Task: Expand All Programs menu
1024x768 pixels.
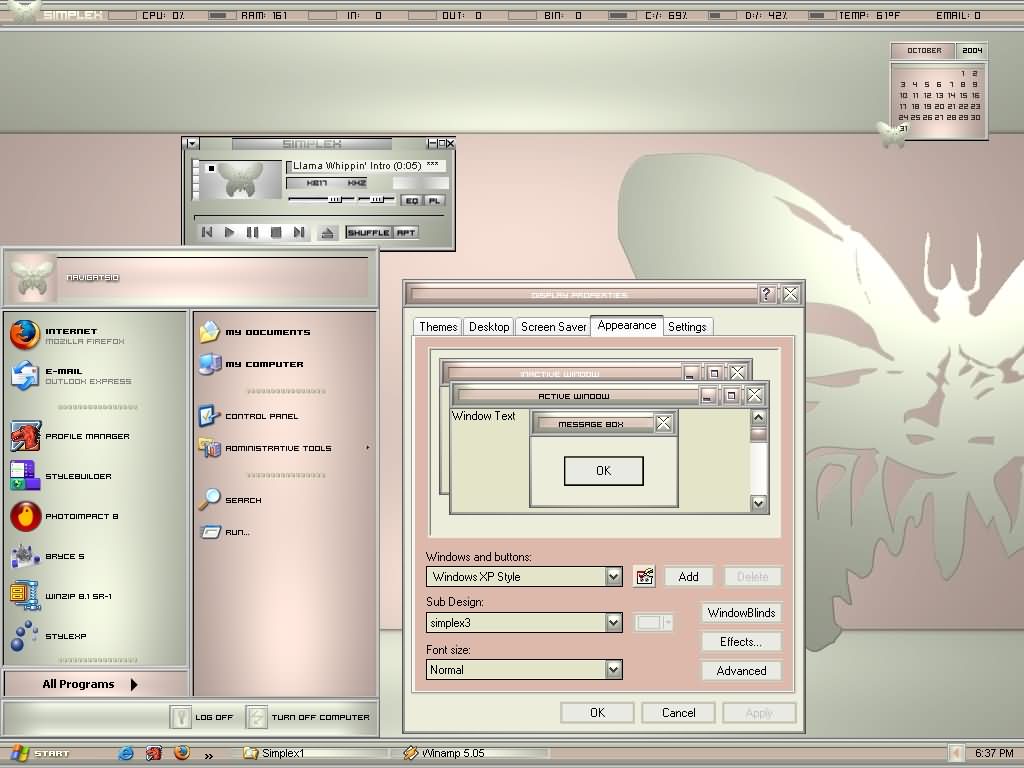Action: 95,684
